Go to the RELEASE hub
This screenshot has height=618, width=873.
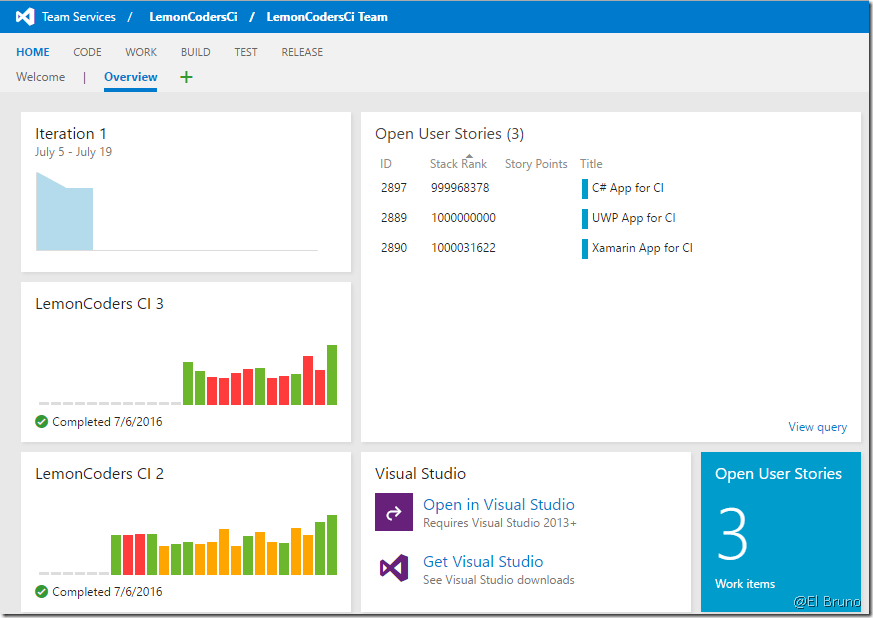click(x=302, y=52)
